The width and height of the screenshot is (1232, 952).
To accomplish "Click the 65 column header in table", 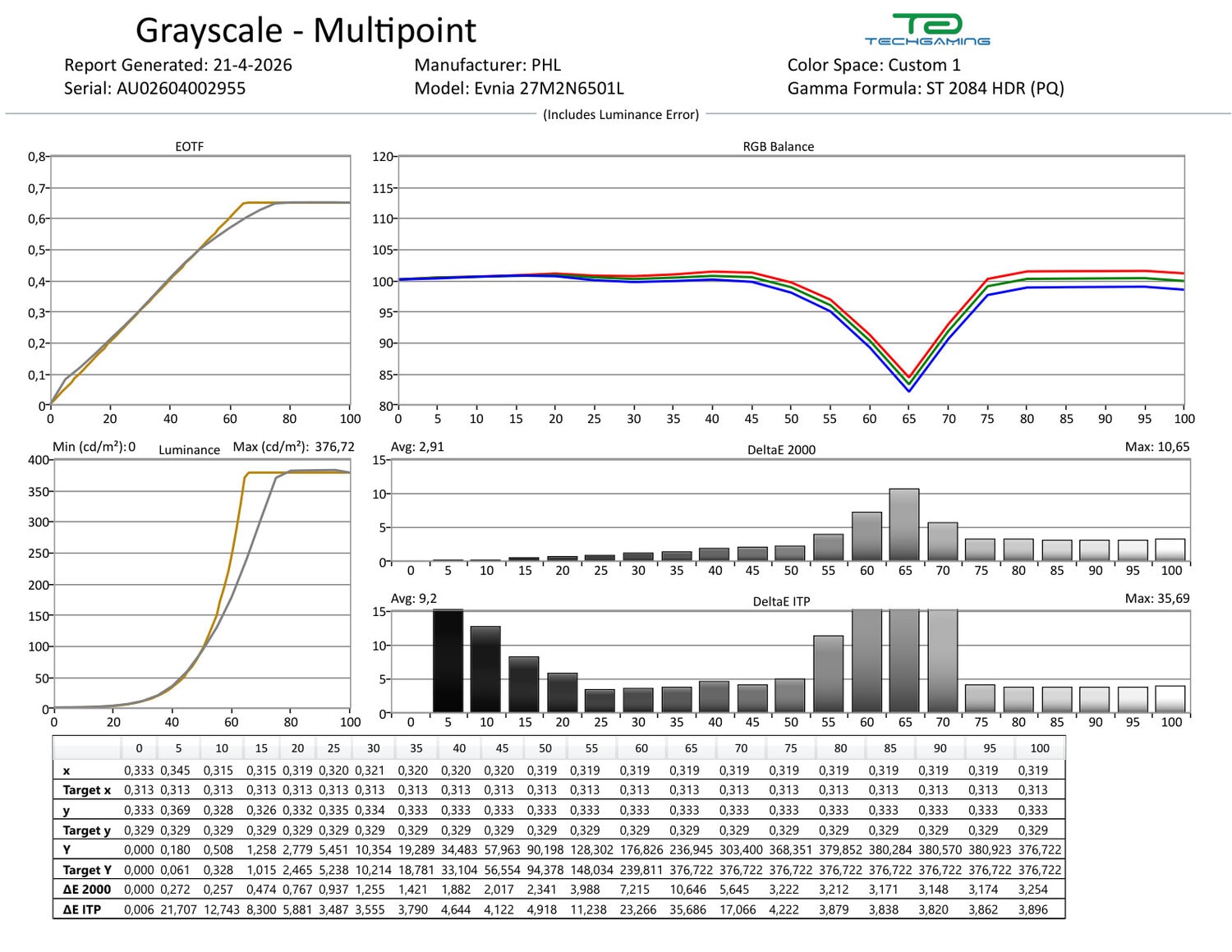I will [x=691, y=748].
